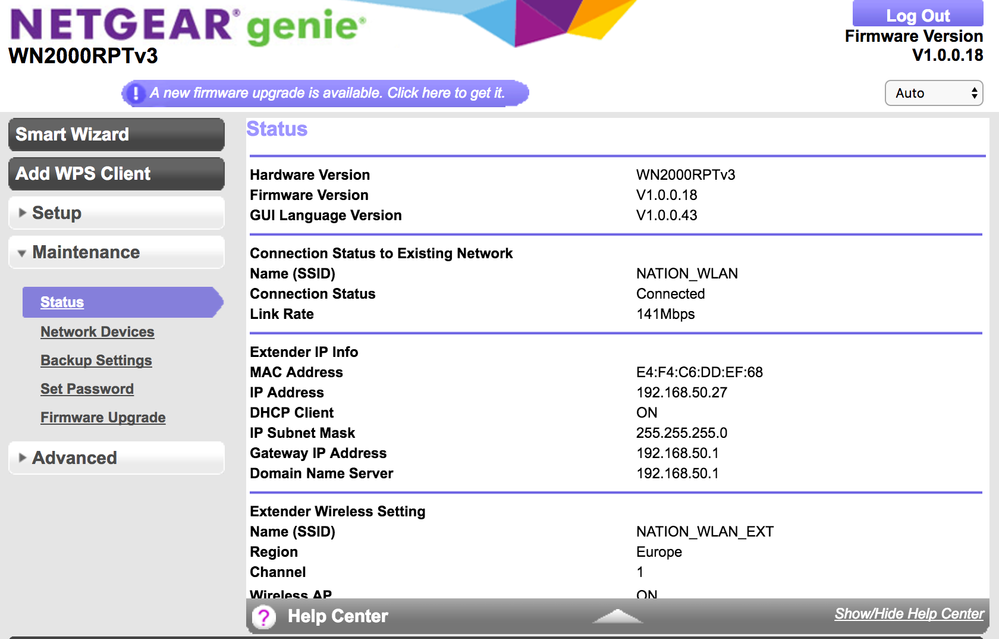
Task: Select the Status menu item
Action: pyautogui.click(x=62, y=302)
